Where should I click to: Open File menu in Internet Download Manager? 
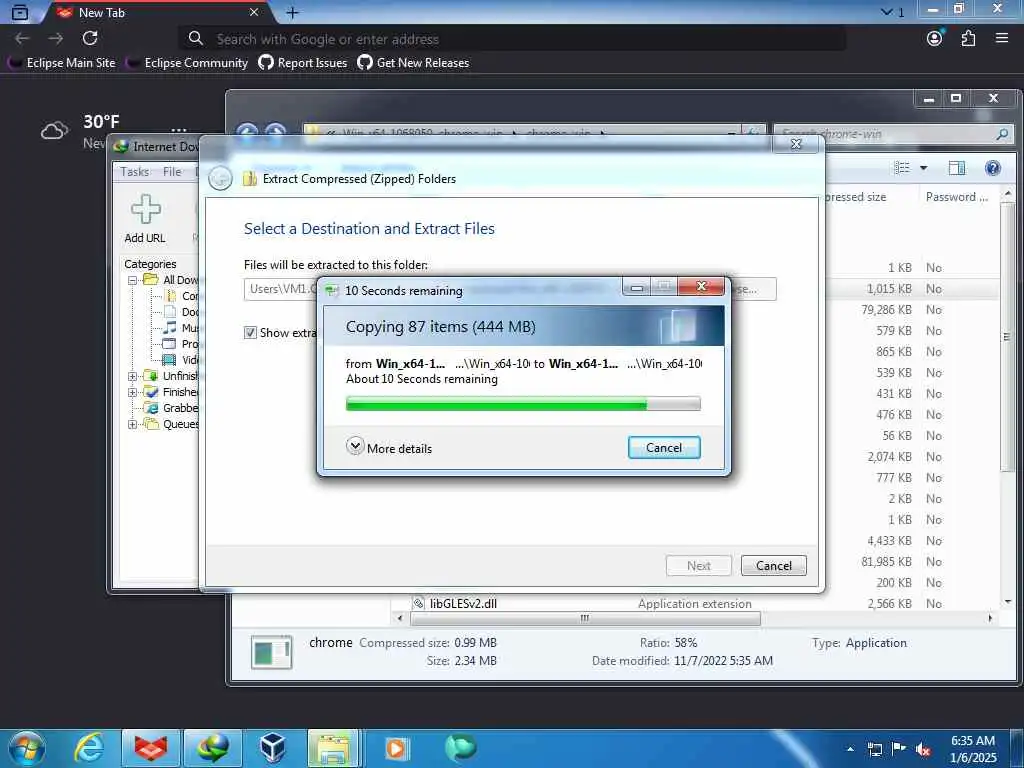172,172
